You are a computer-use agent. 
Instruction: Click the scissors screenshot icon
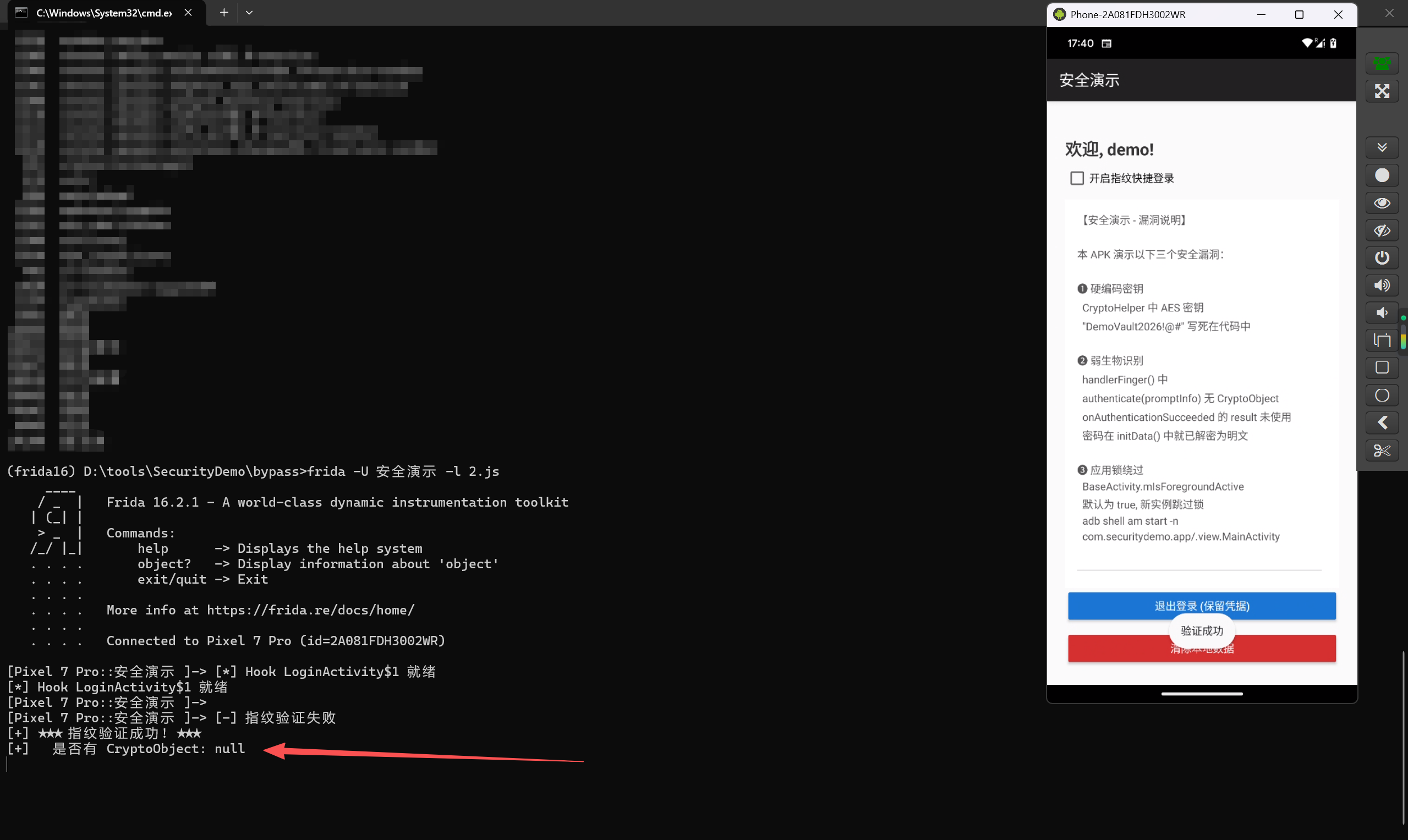point(1382,451)
